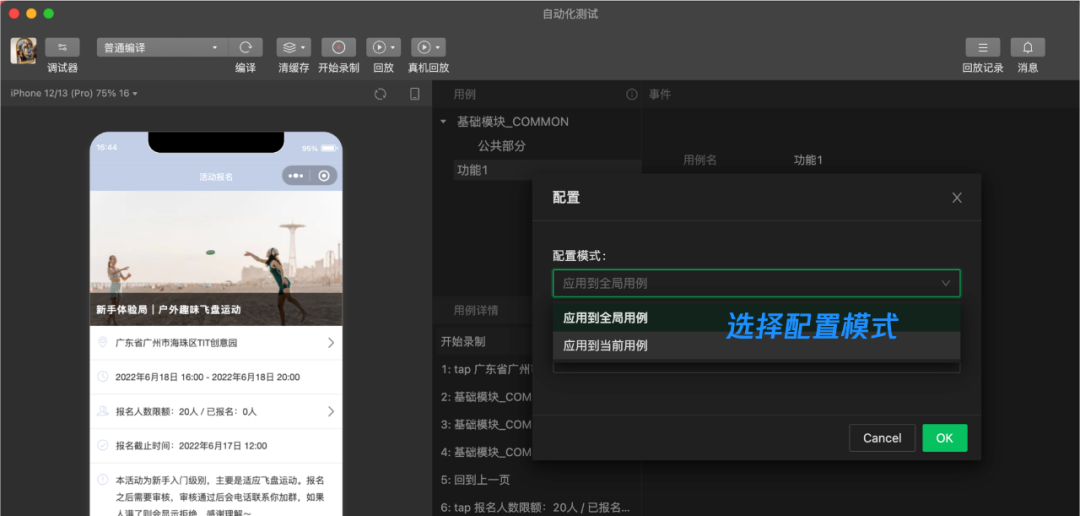The width and height of the screenshot is (1080, 516).
Task: Click the macOS green maximize window button
Action: 48,14
